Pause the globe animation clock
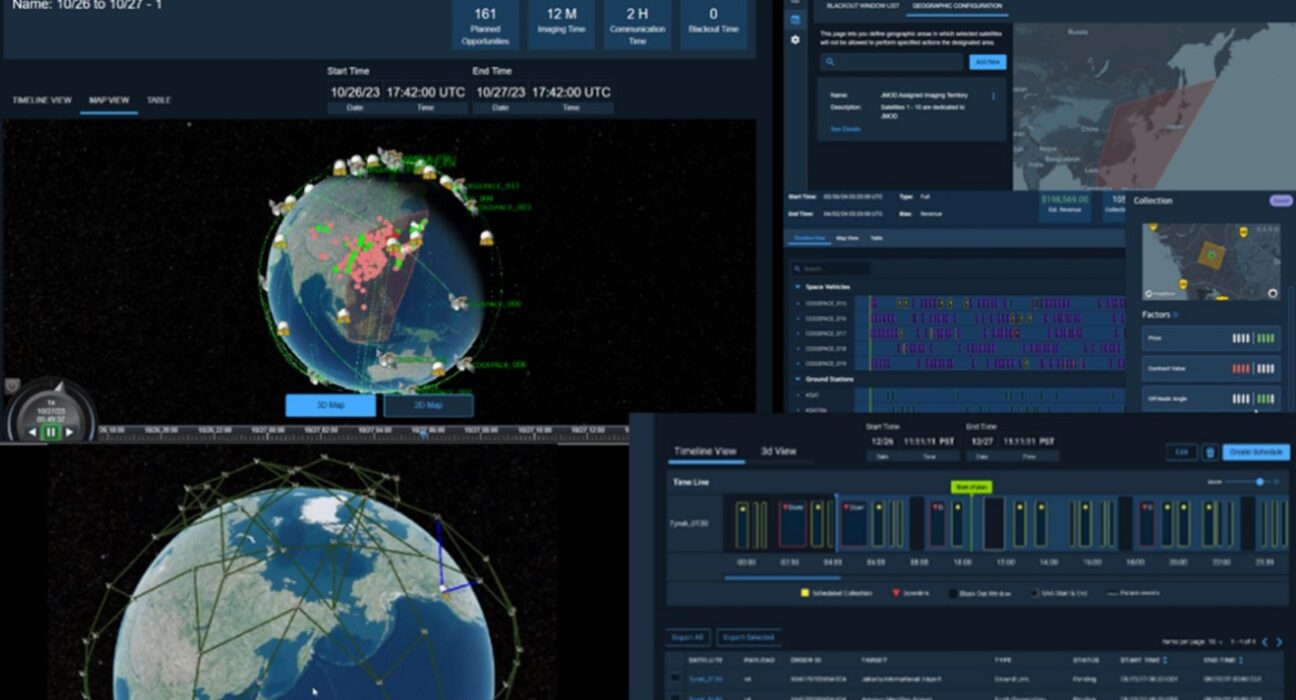Screen dimensions: 1296x700 [51, 432]
